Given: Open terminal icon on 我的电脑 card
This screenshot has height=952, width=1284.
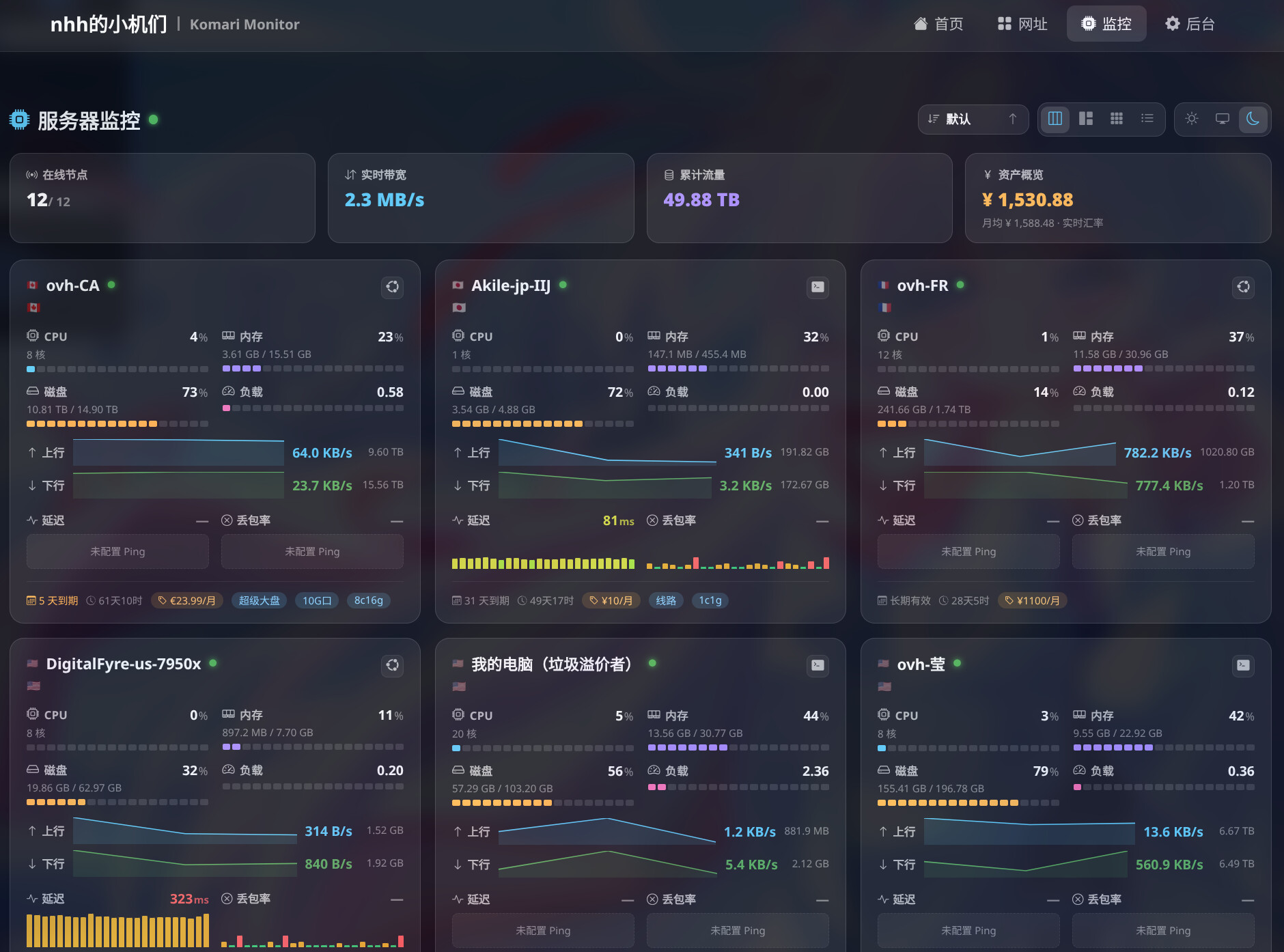Looking at the screenshot, I should [x=818, y=665].
